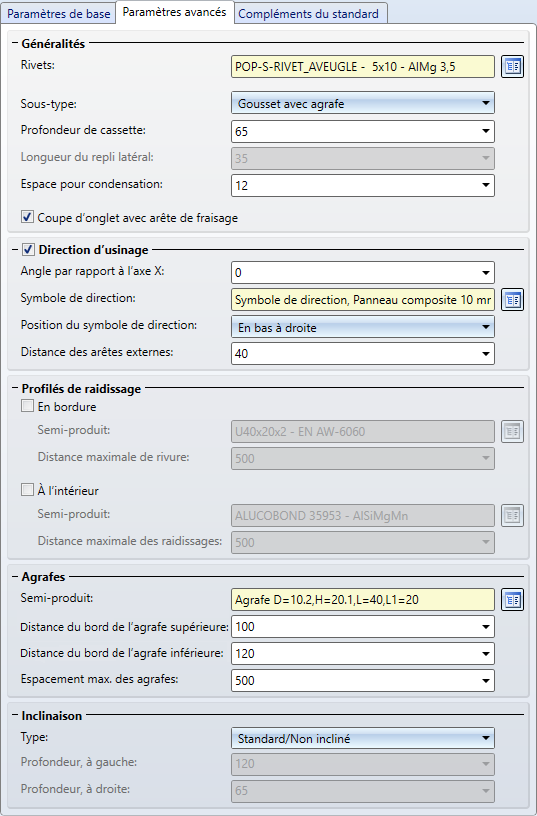Click the Angle par rapport à l'axe X field
Image resolution: width=537 pixels, height=816 pixels.
363,273
